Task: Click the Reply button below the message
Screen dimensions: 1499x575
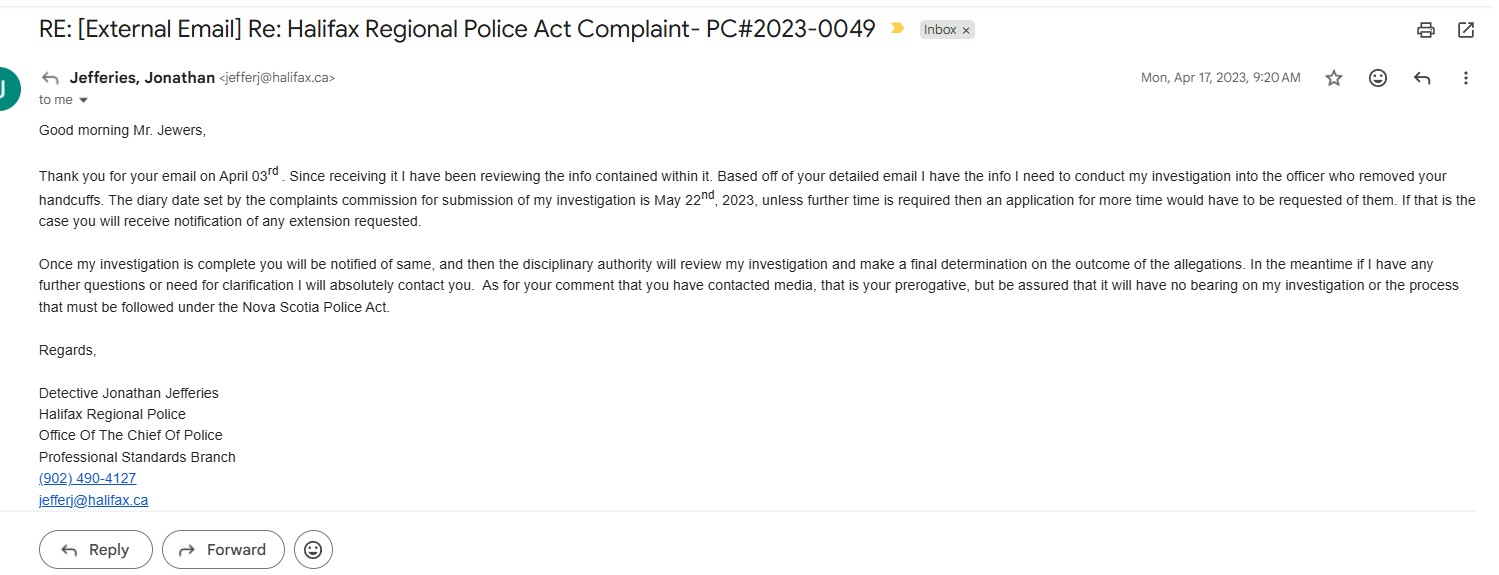Action: [96, 550]
